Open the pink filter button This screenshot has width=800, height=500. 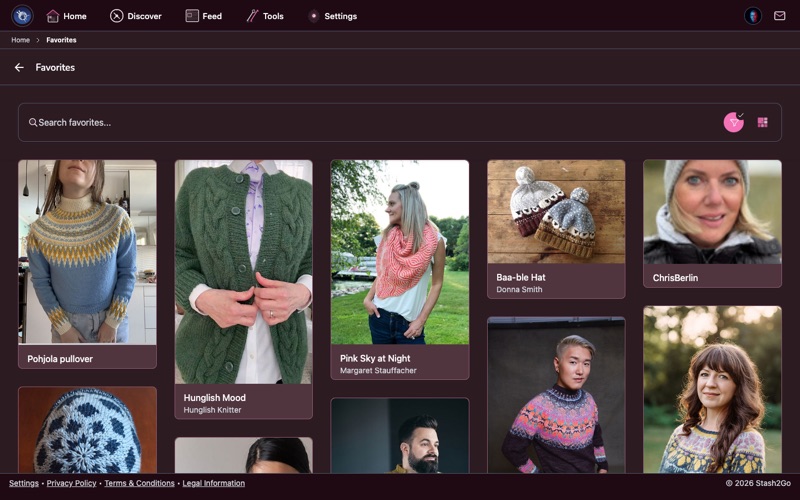tap(734, 122)
